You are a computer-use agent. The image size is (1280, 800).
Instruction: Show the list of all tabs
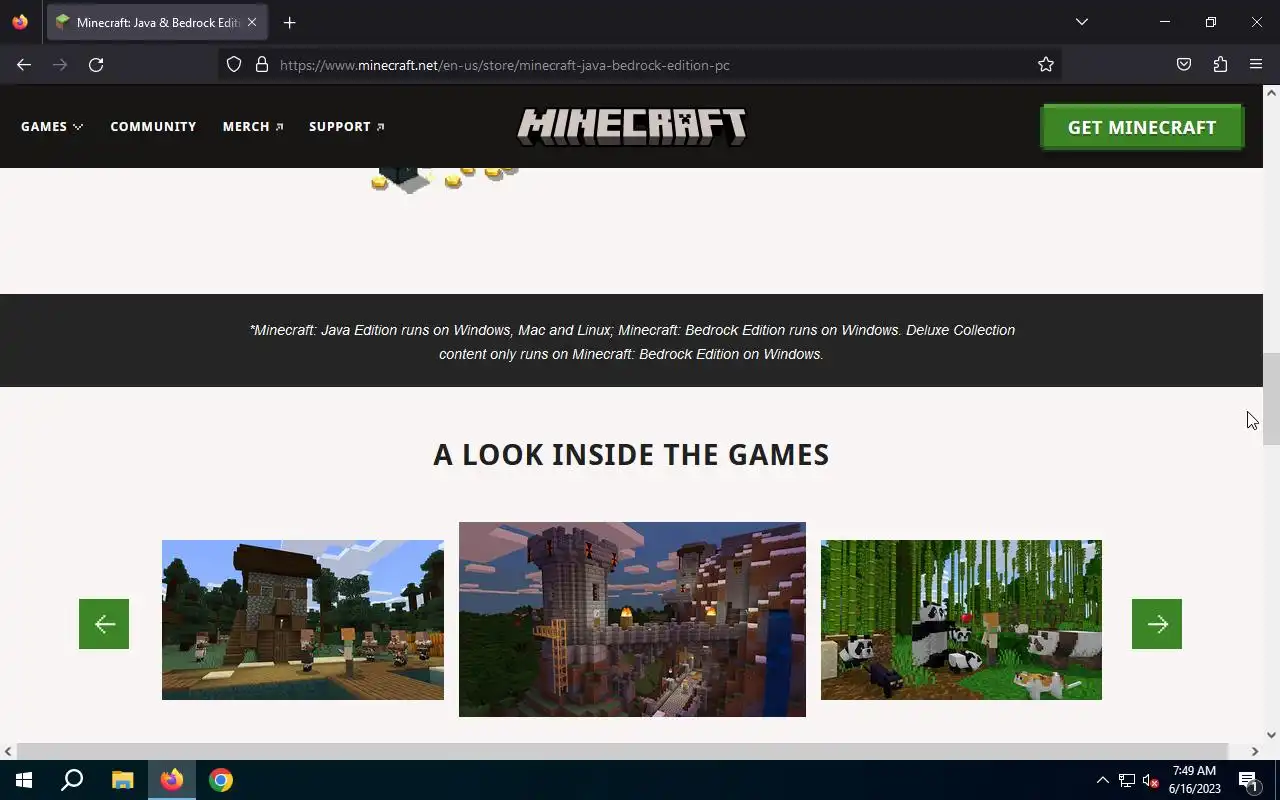1081,22
